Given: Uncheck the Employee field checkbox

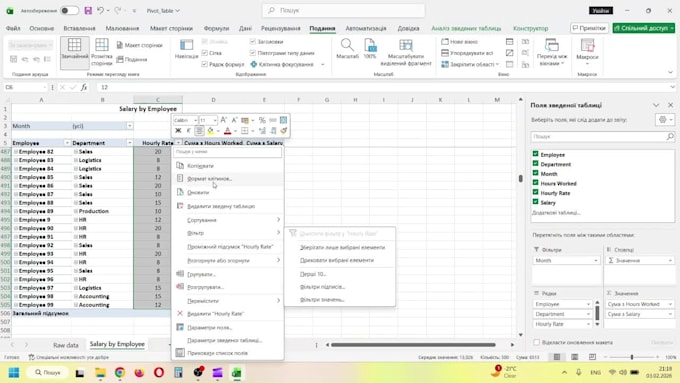Looking at the screenshot, I should point(536,154).
